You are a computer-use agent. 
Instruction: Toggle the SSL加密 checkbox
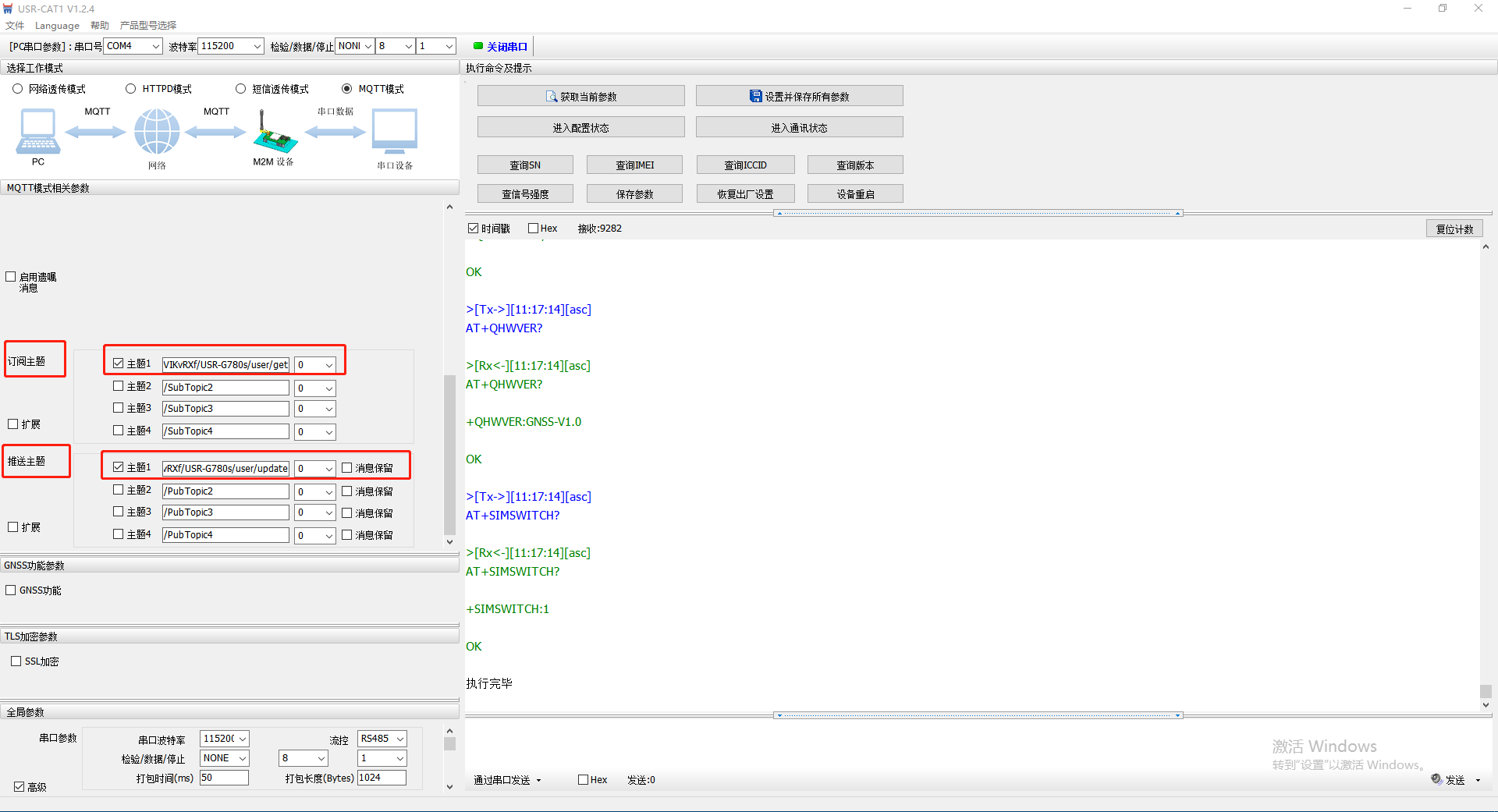(16, 661)
